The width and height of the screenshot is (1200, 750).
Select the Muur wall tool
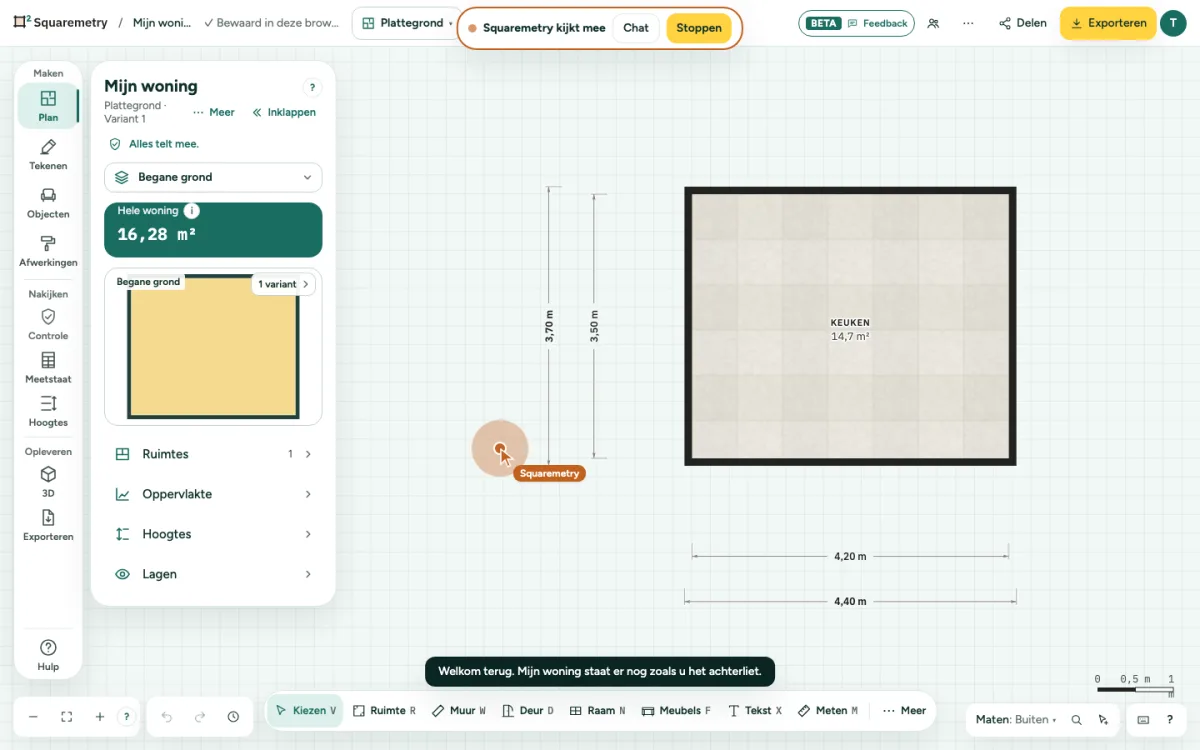(x=459, y=711)
